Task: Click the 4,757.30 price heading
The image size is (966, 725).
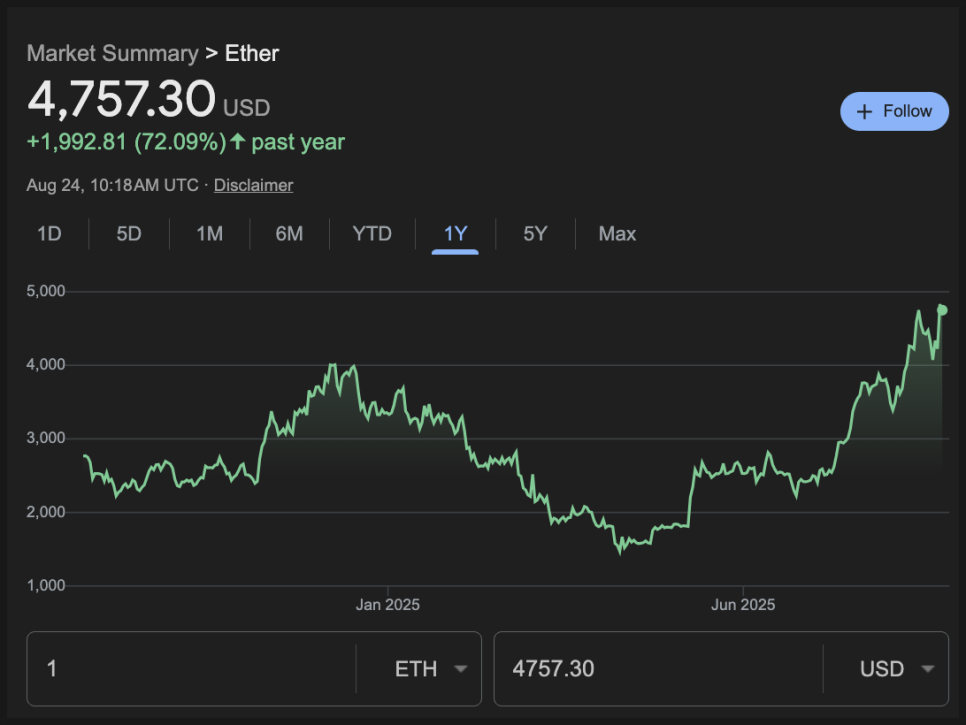Action: click(121, 99)
